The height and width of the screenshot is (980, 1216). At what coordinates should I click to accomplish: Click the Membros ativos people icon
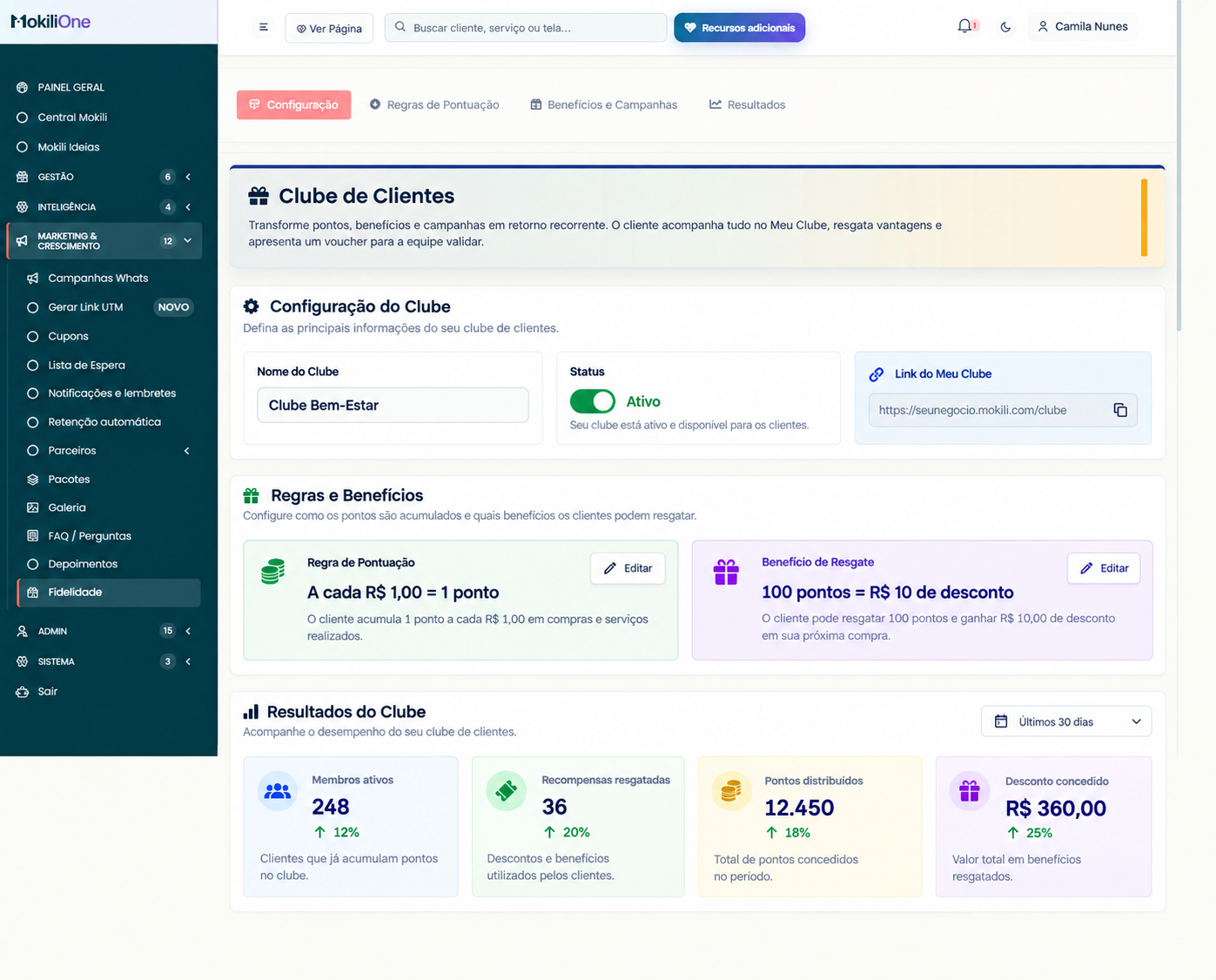click(278, 791)
